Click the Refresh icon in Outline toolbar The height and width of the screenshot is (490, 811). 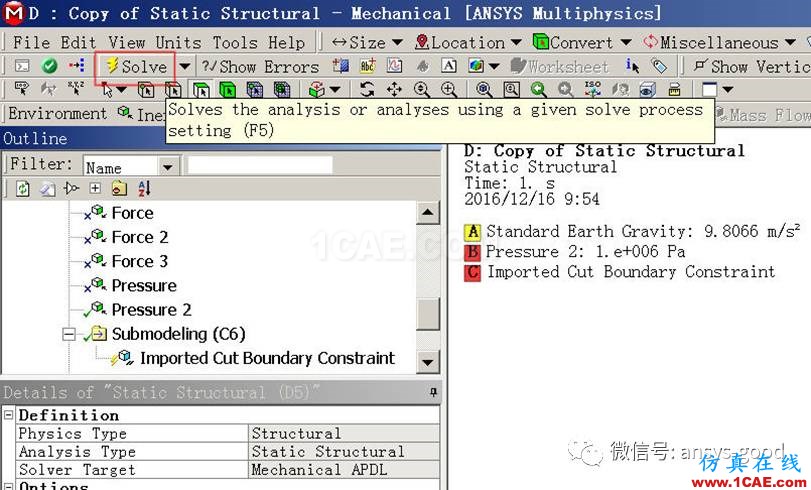coord(22,188)
